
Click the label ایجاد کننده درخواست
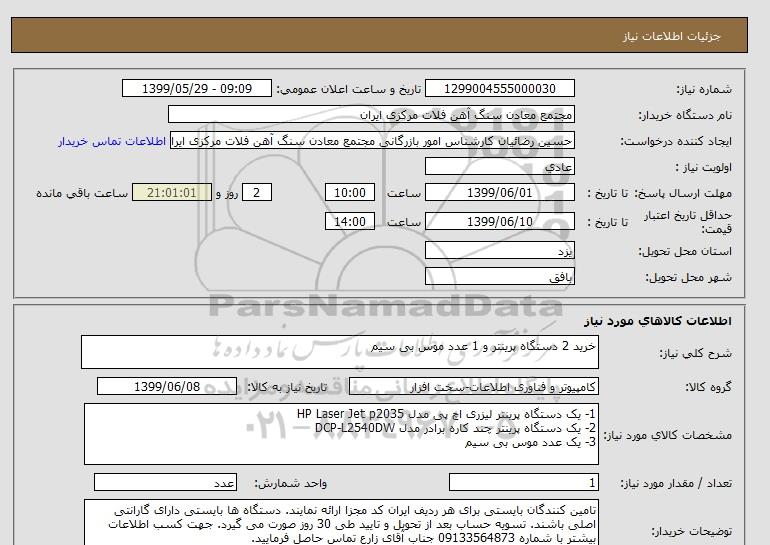pyautogui.click(x=676, y=141)
